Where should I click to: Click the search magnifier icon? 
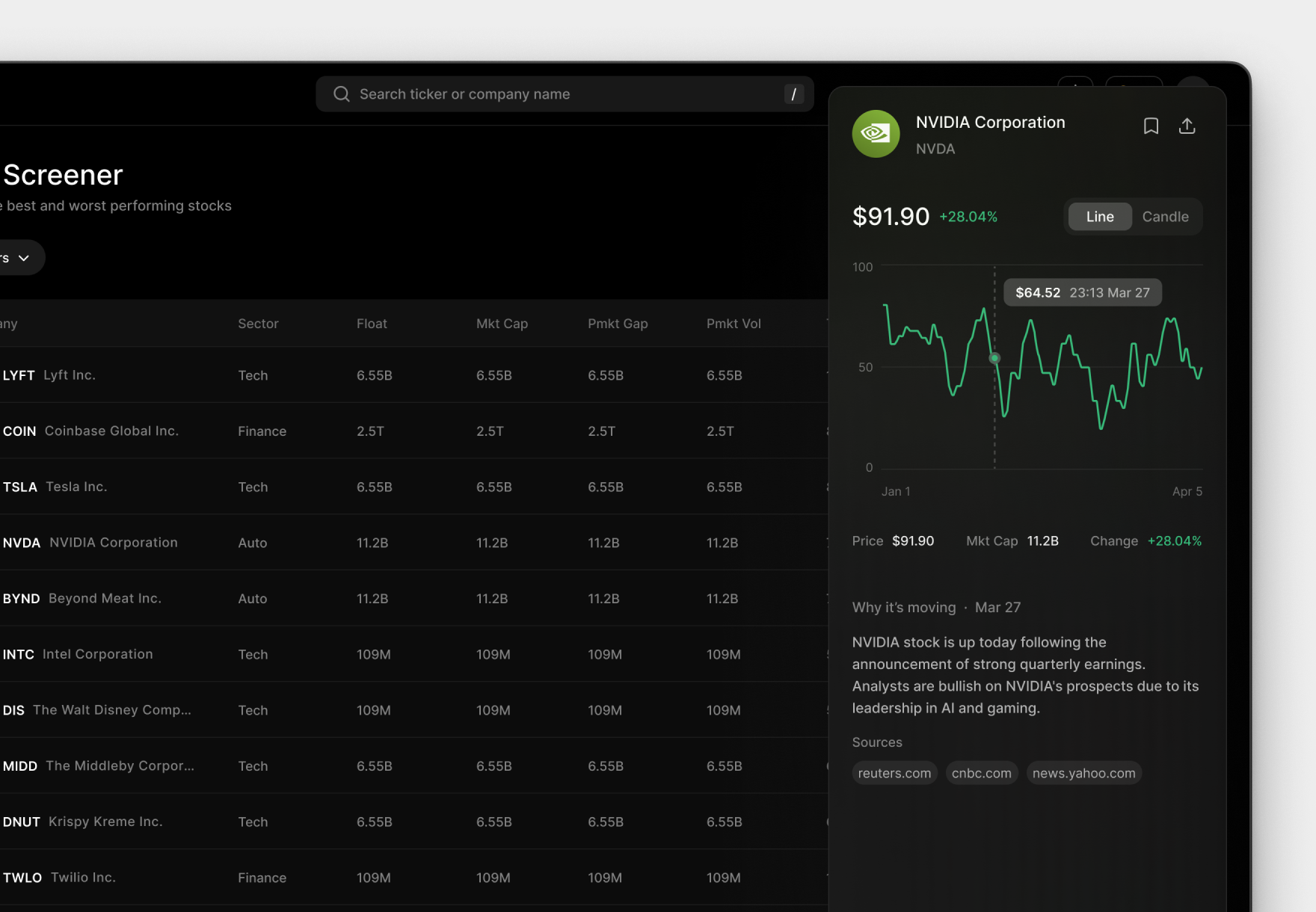tap(342, 93)
